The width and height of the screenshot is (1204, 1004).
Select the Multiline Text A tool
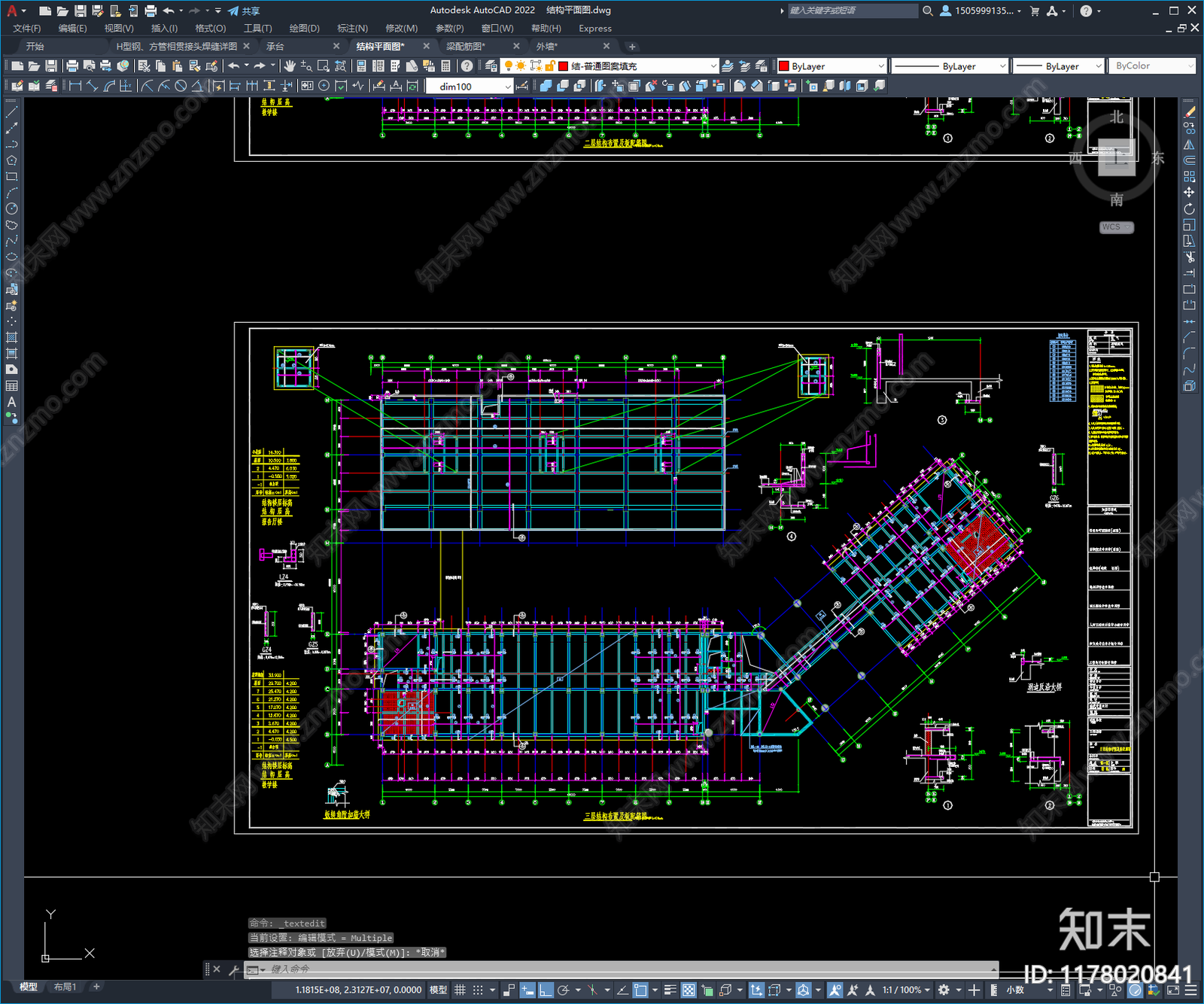[x=11, y=402]
